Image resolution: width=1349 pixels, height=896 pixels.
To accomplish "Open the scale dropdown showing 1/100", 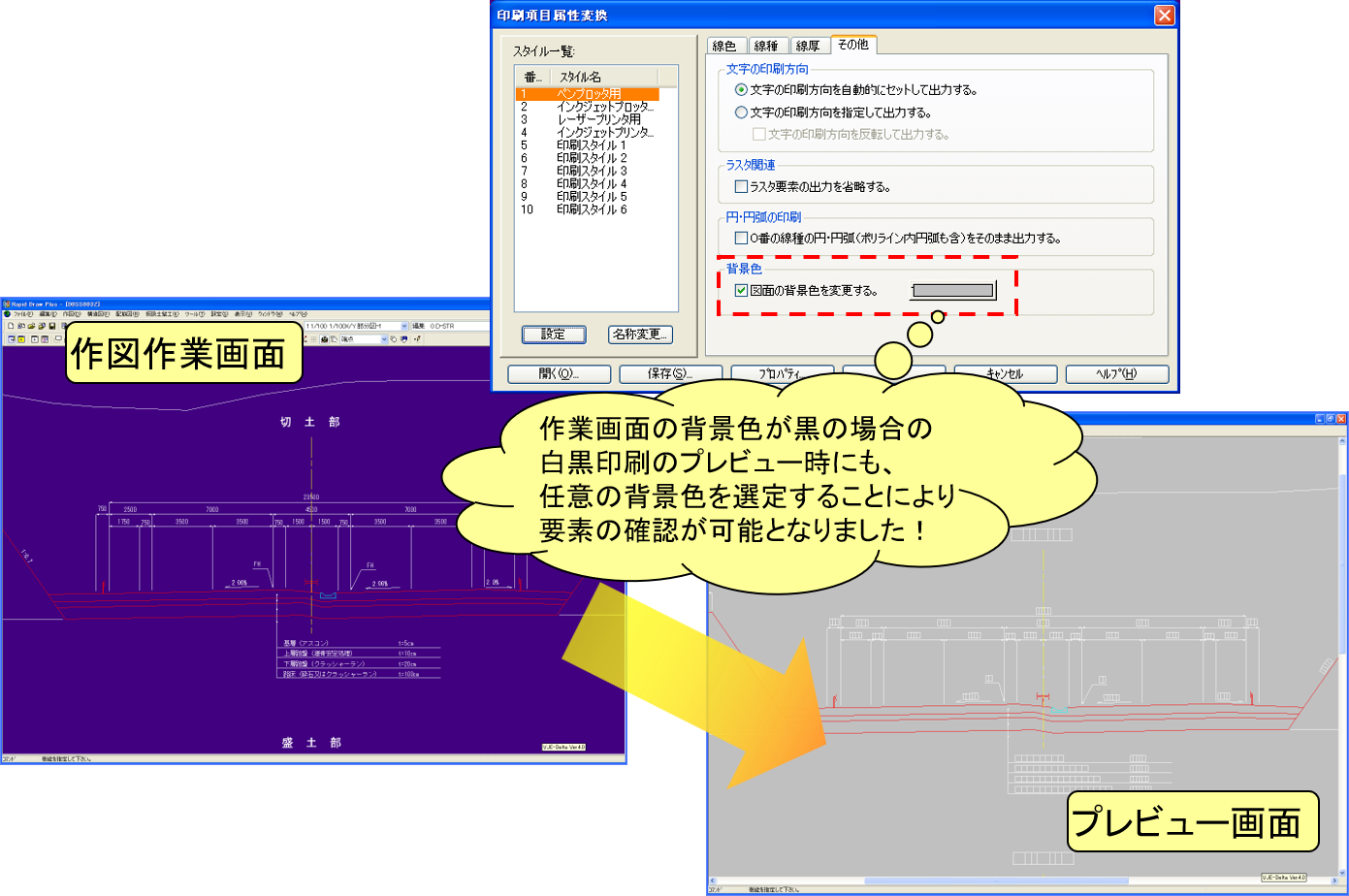I will click(404, 327).
